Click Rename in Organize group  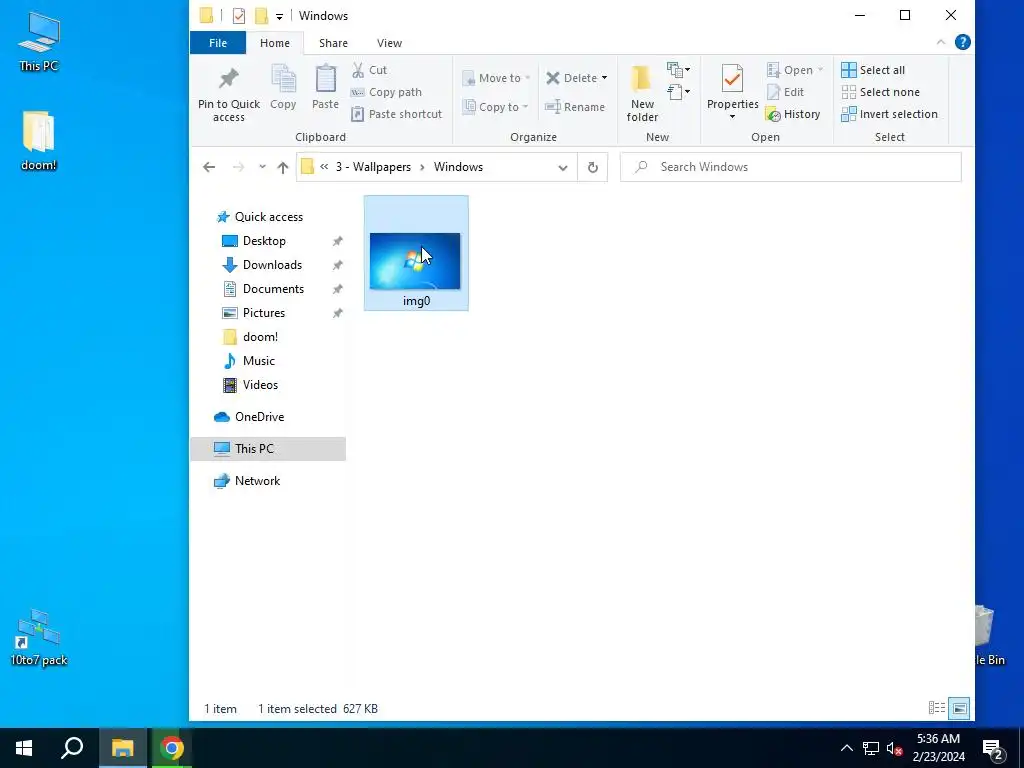(575, 107)
